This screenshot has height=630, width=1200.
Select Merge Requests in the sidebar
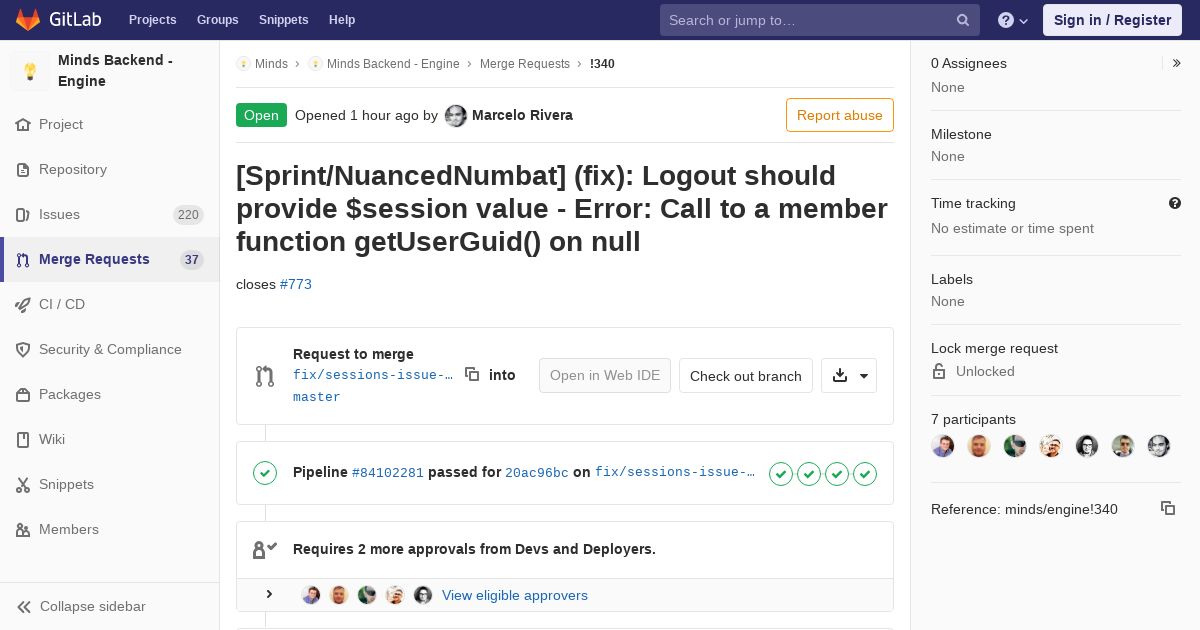[110, 259]
